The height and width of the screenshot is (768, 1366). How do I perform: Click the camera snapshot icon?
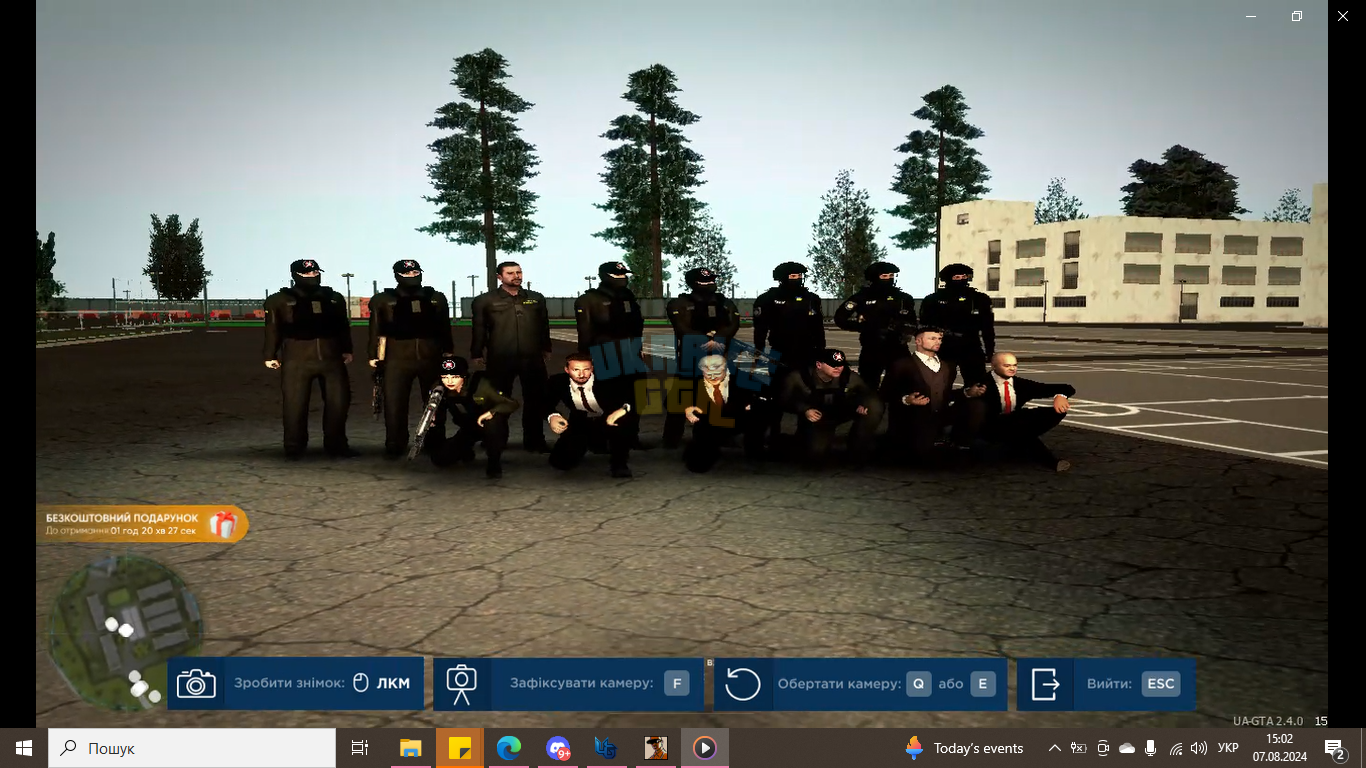tap(196, 684)
